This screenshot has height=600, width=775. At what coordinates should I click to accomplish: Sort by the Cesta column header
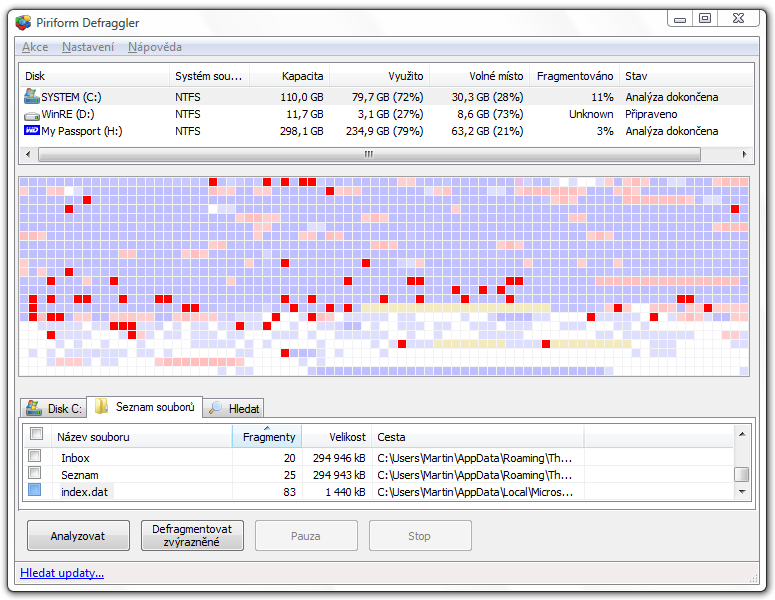tap(477, 436)
